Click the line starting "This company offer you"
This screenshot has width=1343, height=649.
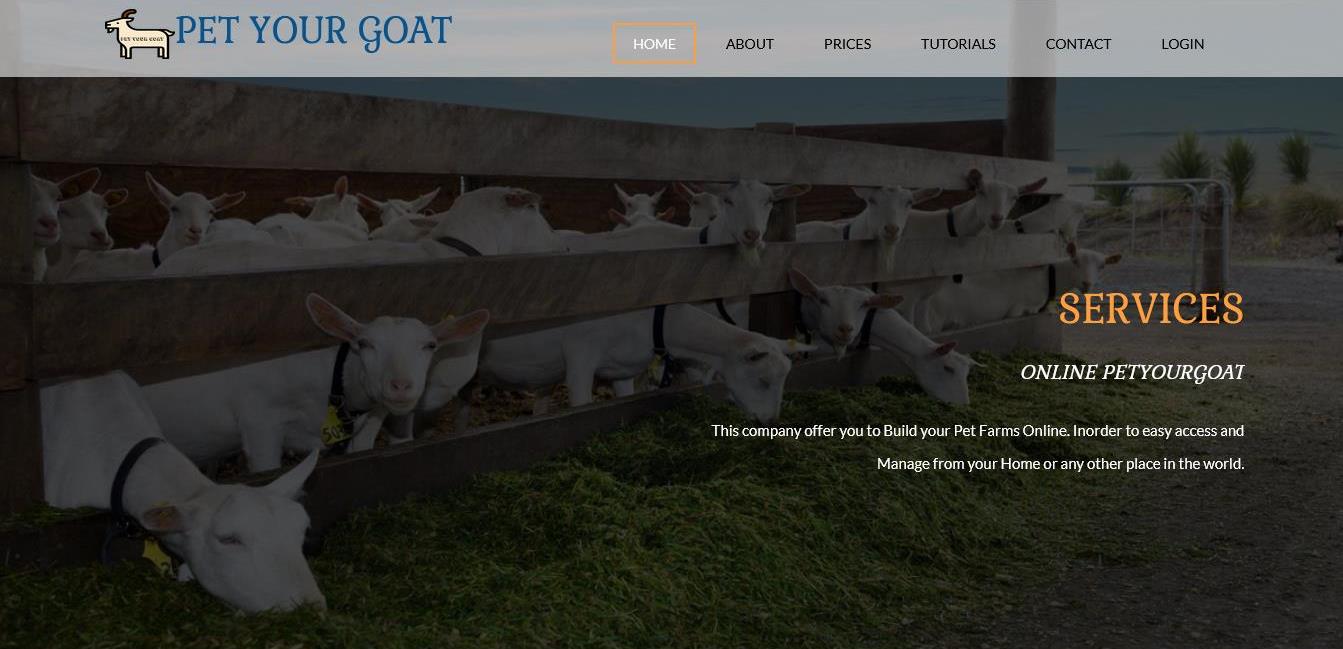tap(977, 431)
